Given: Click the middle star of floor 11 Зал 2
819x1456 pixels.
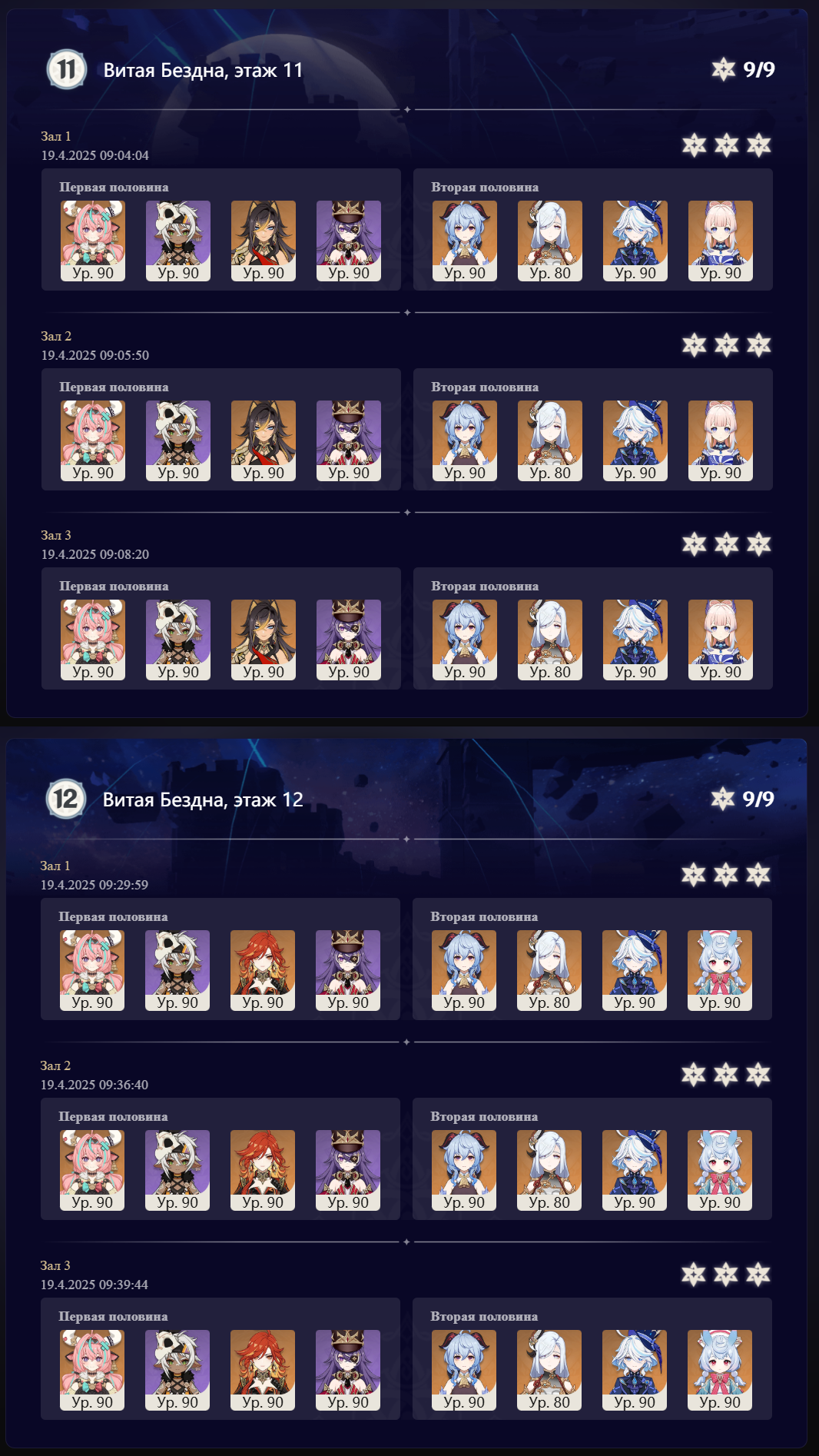Looking at the screenshot, I should pyautogui.click(x=727, y=344).
